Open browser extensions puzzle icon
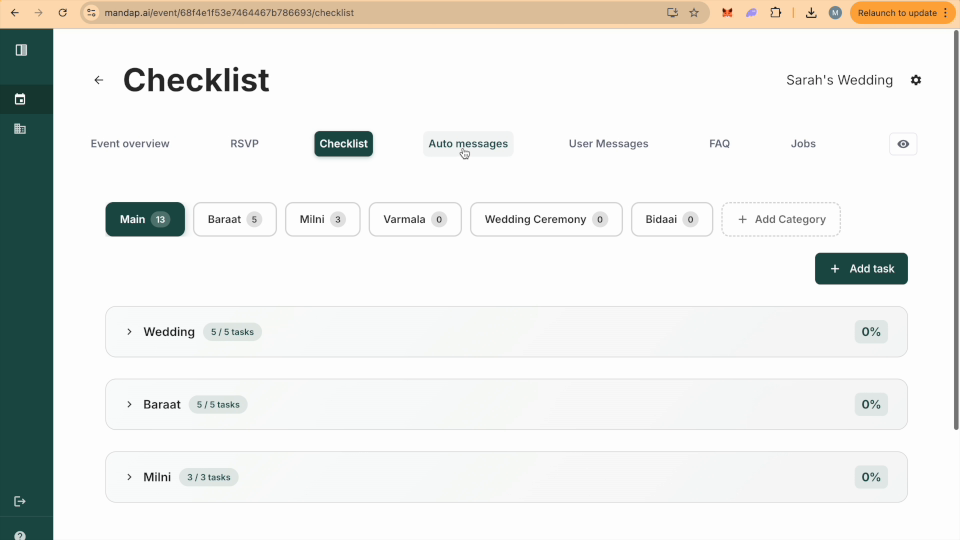The image size is (960, 540). [776, 13]
